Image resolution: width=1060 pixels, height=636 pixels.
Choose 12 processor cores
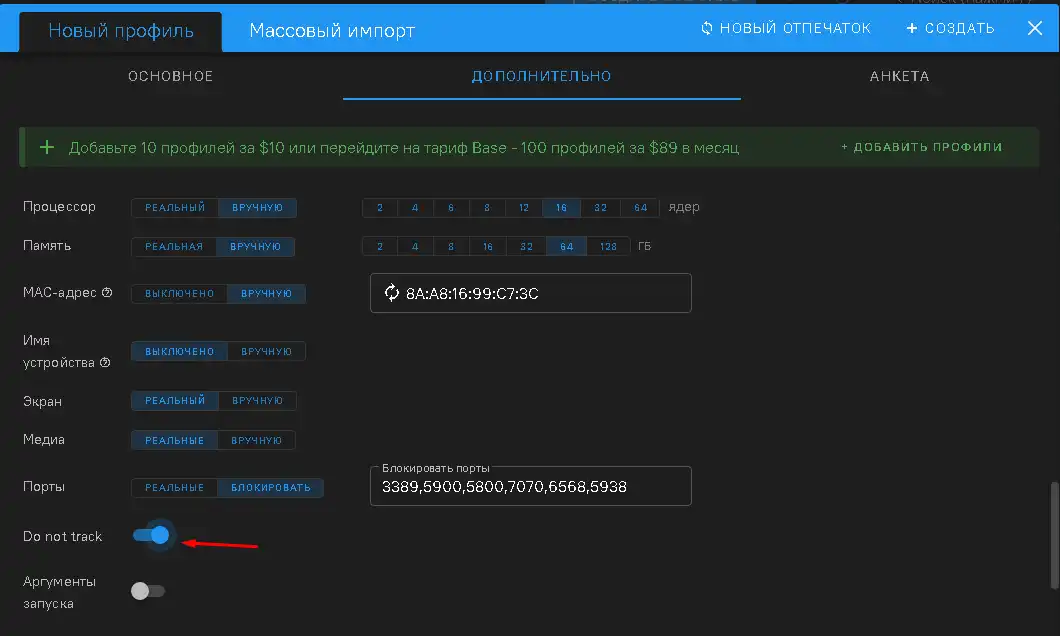[524, 207]
